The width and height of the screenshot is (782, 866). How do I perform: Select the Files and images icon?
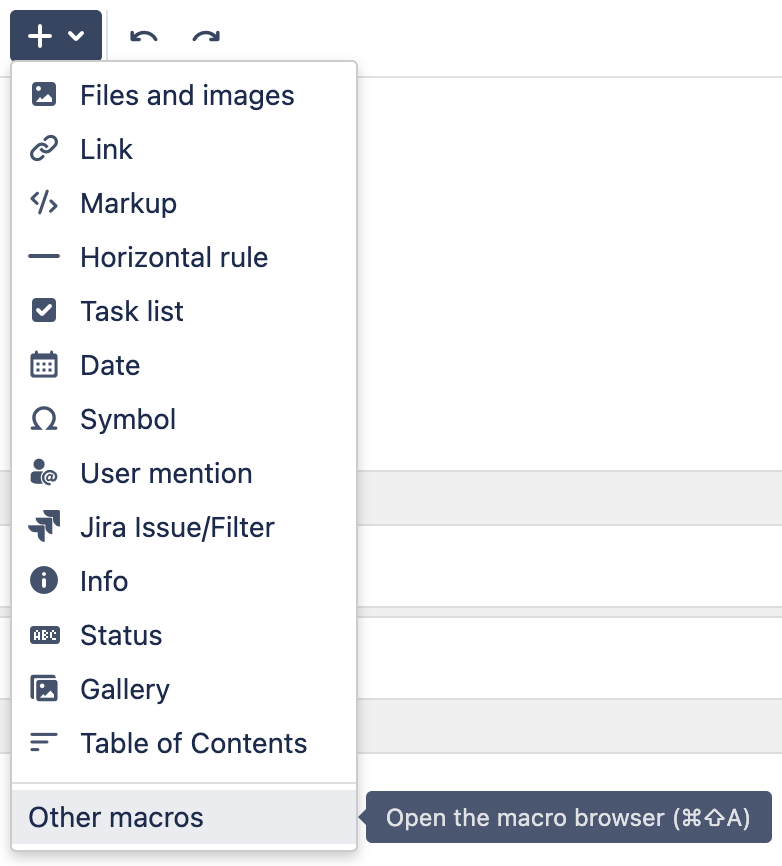pyautogui.click(x=44, y=94)
